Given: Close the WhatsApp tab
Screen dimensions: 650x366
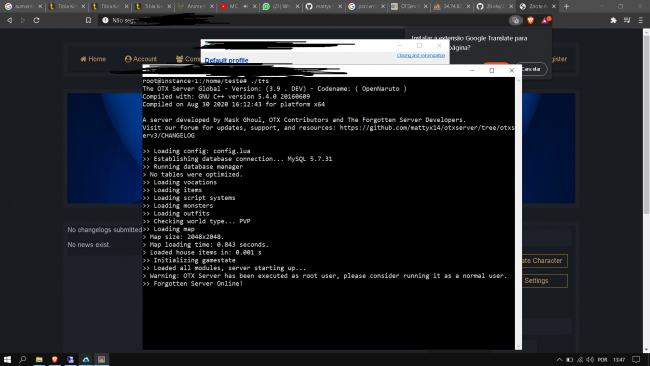Looking at the screenshot, I should [x=297, y=6].
